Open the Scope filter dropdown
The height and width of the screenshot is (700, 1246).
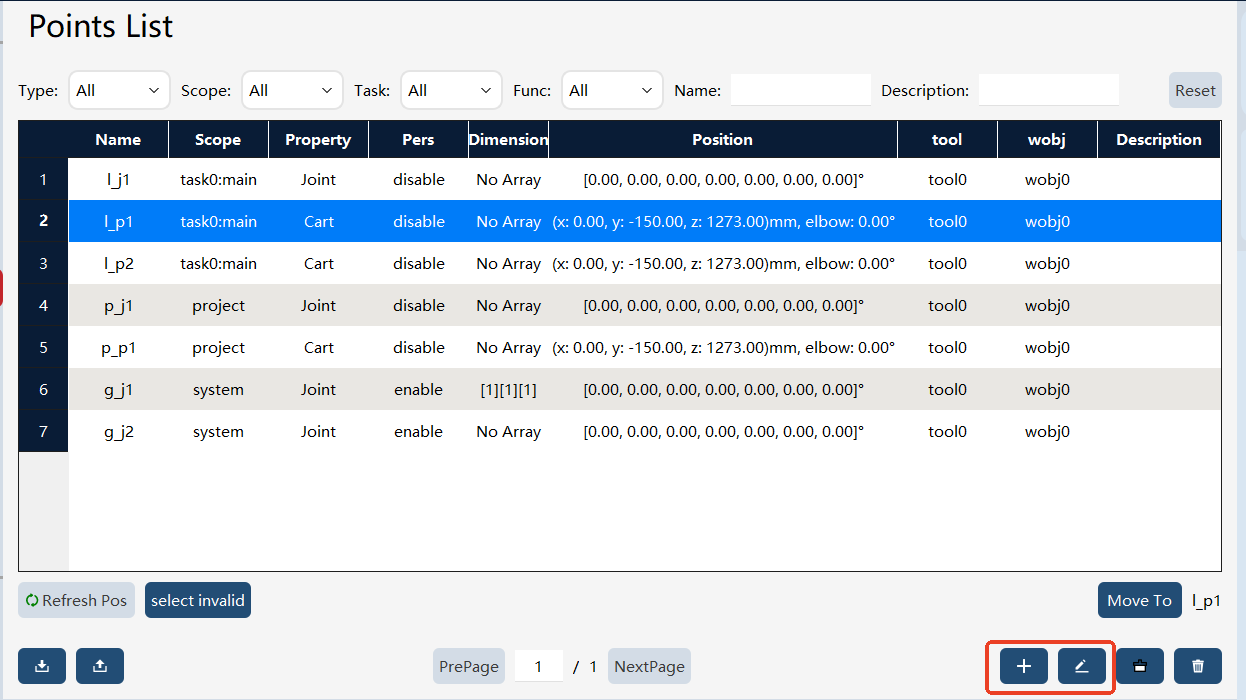click(x=292, y=90)
